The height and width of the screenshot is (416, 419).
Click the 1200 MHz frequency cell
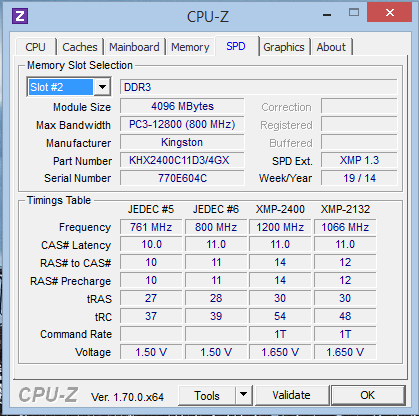[280, 227]
